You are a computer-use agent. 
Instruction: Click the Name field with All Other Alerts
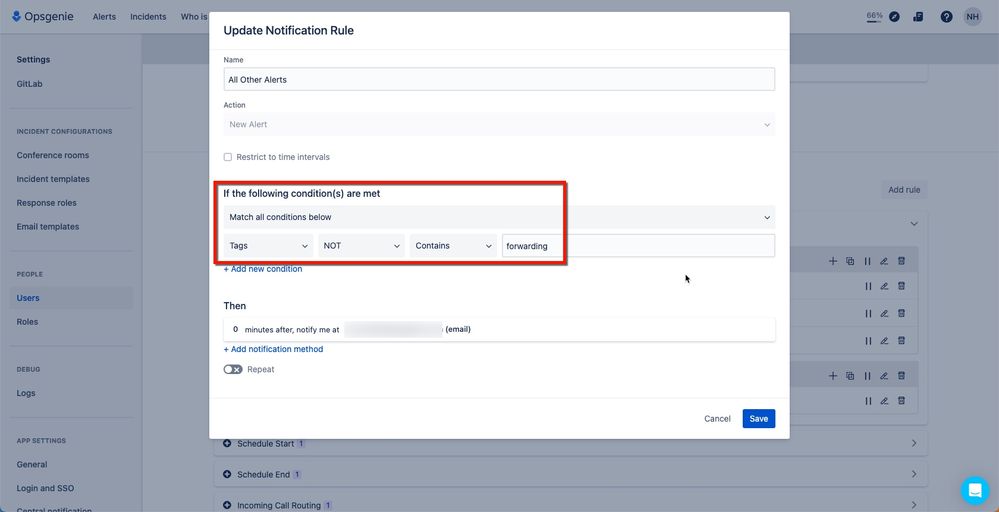pos(499,80)
